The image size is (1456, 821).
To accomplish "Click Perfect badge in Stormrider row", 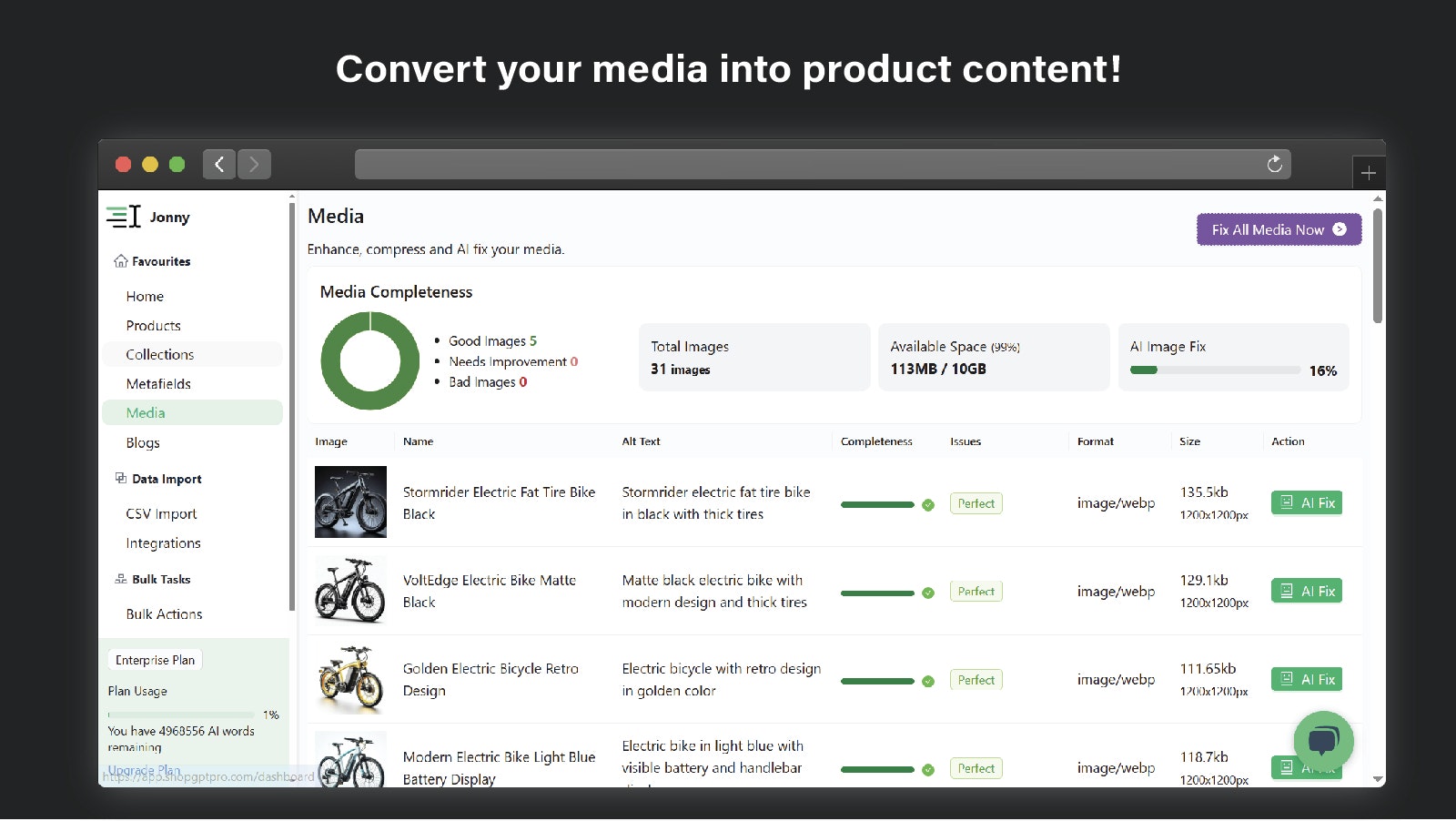I will [976, 503].
